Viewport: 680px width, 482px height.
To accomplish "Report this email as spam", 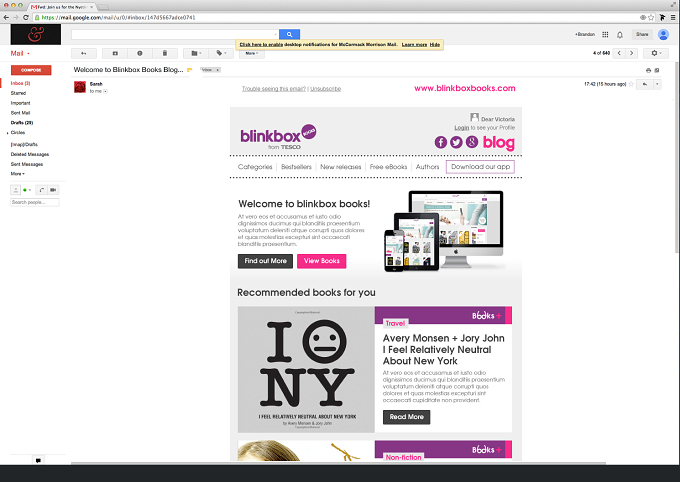I will click(140, 53).
